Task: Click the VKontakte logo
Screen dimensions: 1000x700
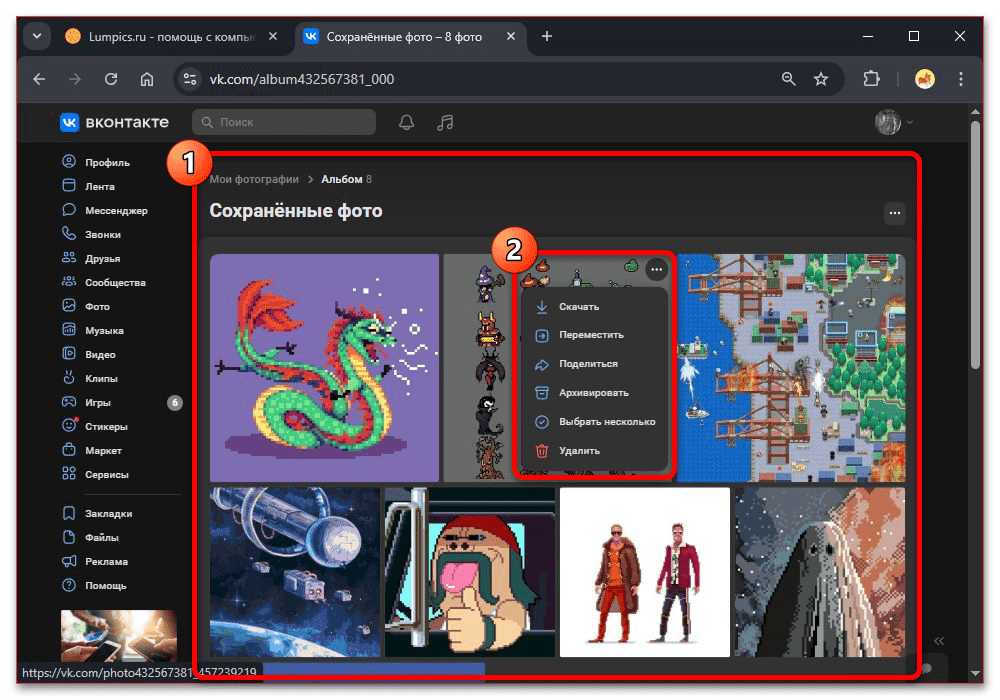Action: 114,122
